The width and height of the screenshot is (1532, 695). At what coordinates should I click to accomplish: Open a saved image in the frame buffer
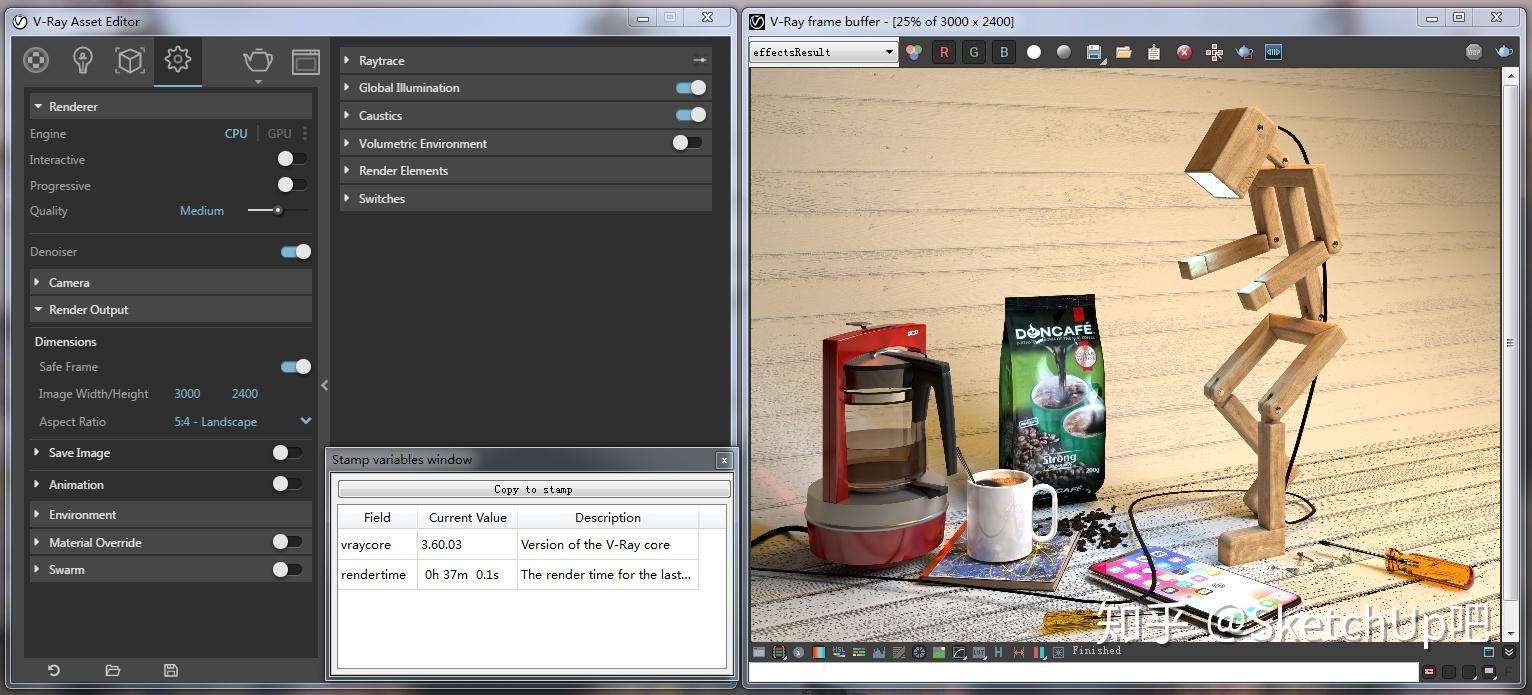click(1122, 52)
